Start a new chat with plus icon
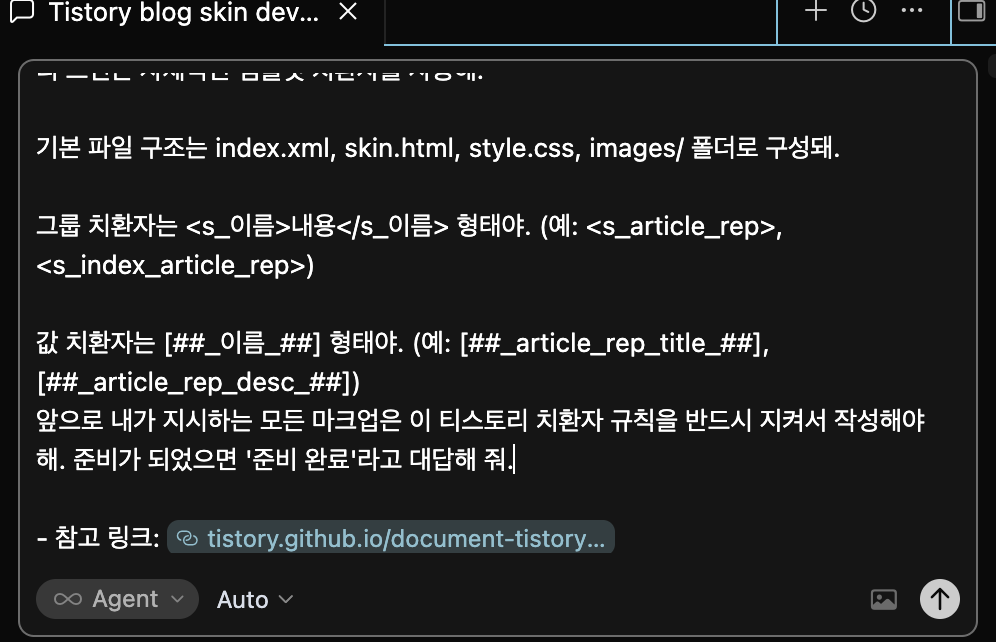Viewport: 996px width, 642px height. click(x=816, y=11)
